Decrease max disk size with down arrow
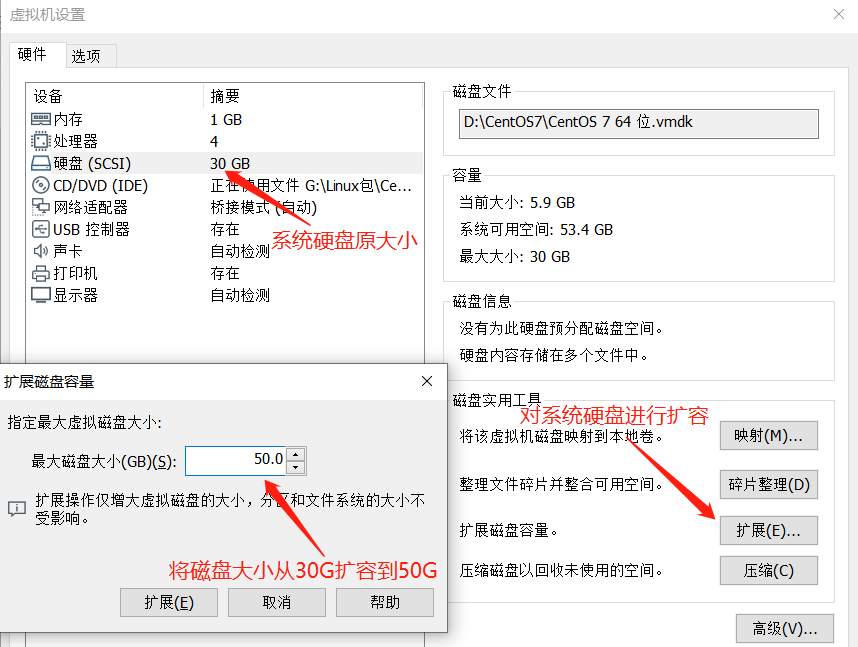 295,467
